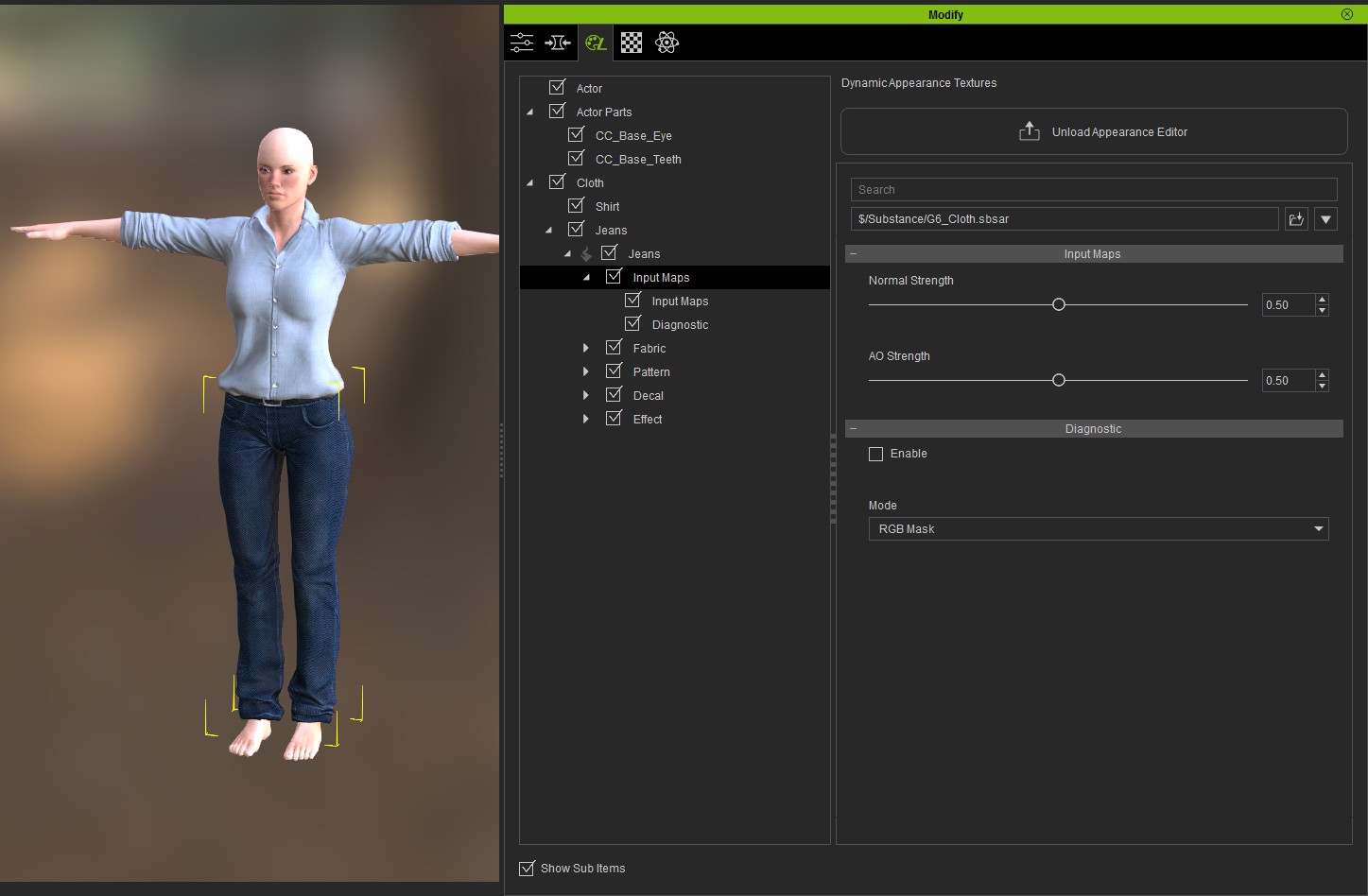Select the CC_Base_Eye tree item
The height and width of the screenshot is (896, 1368).
633,136
